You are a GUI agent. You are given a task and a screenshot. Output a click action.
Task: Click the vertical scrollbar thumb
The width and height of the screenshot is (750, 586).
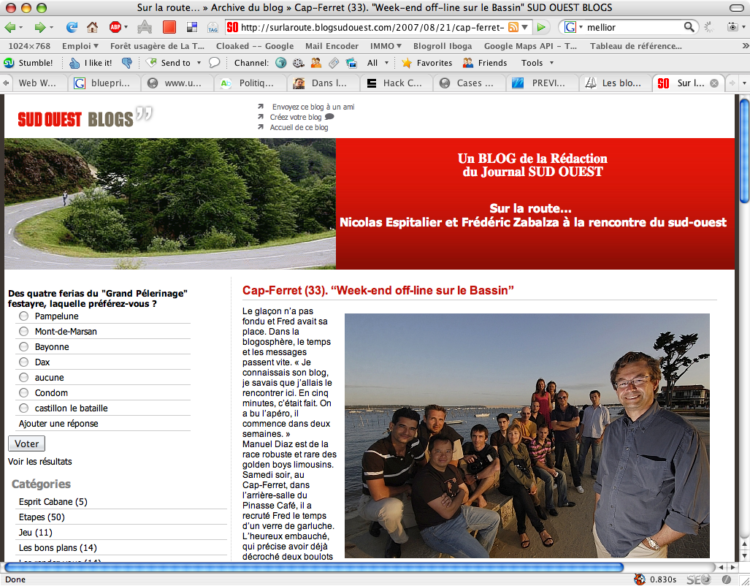[x=744, y=150]
